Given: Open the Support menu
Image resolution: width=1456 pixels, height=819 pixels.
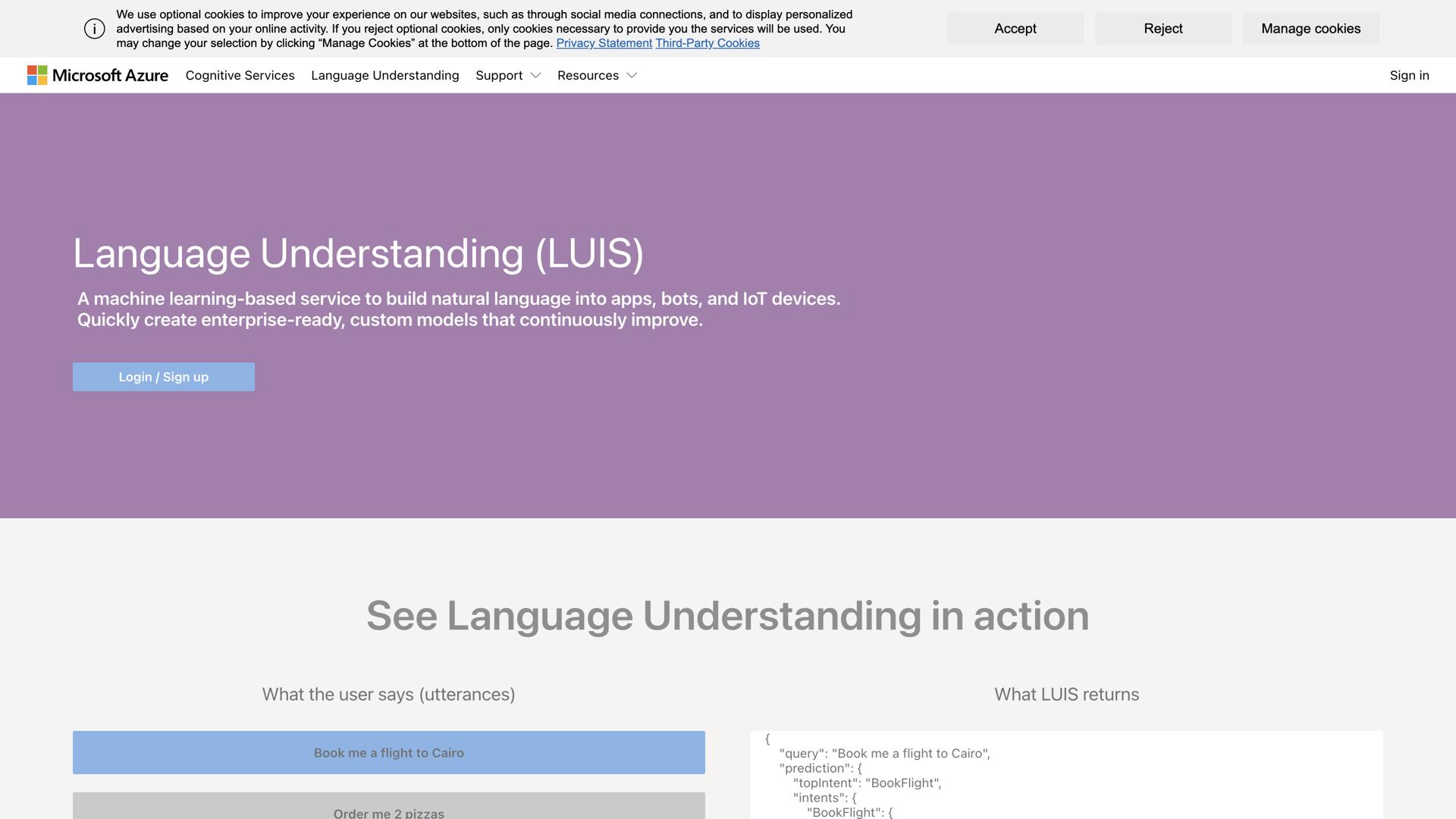Looking at the screenshot, I should 499,76.
